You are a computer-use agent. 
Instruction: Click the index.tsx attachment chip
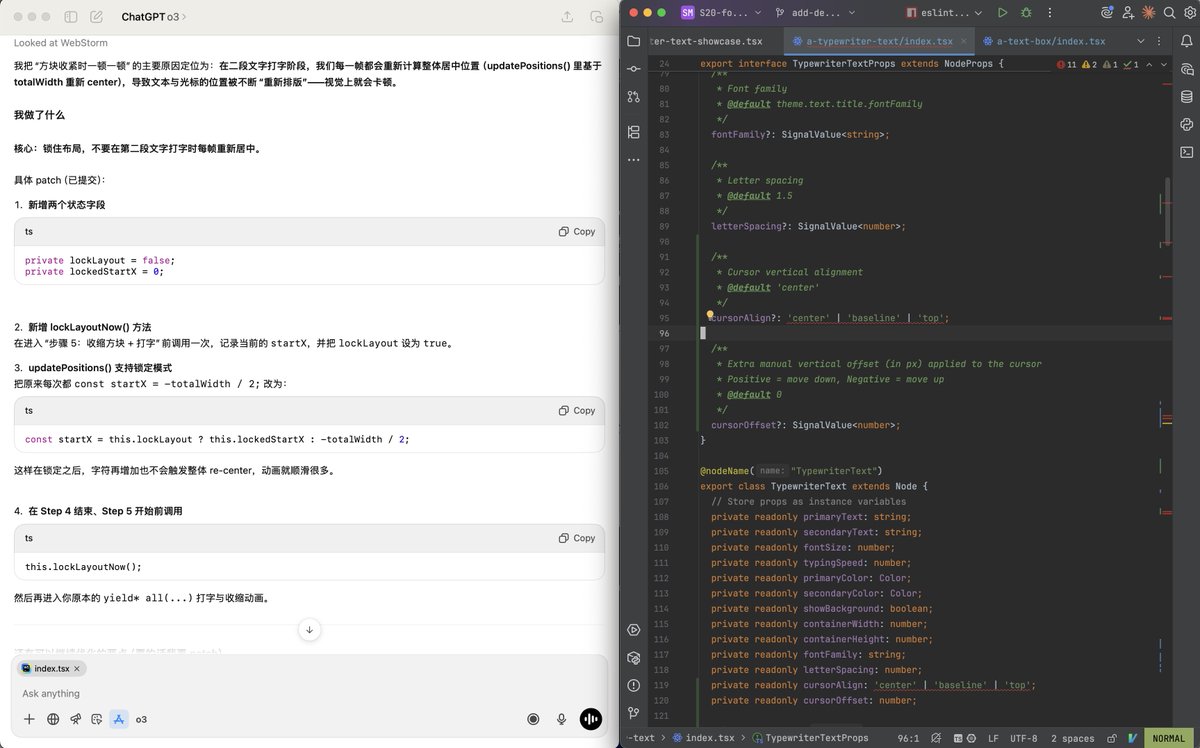click(52, 668)
